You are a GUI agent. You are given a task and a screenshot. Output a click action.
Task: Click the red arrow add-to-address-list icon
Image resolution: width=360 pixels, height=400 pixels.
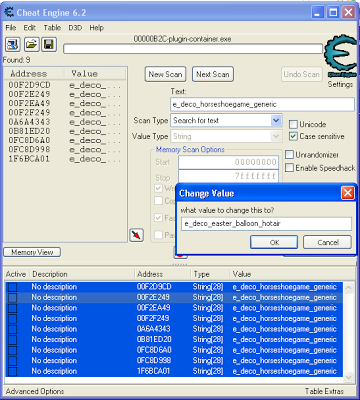[x=136, y=235]
